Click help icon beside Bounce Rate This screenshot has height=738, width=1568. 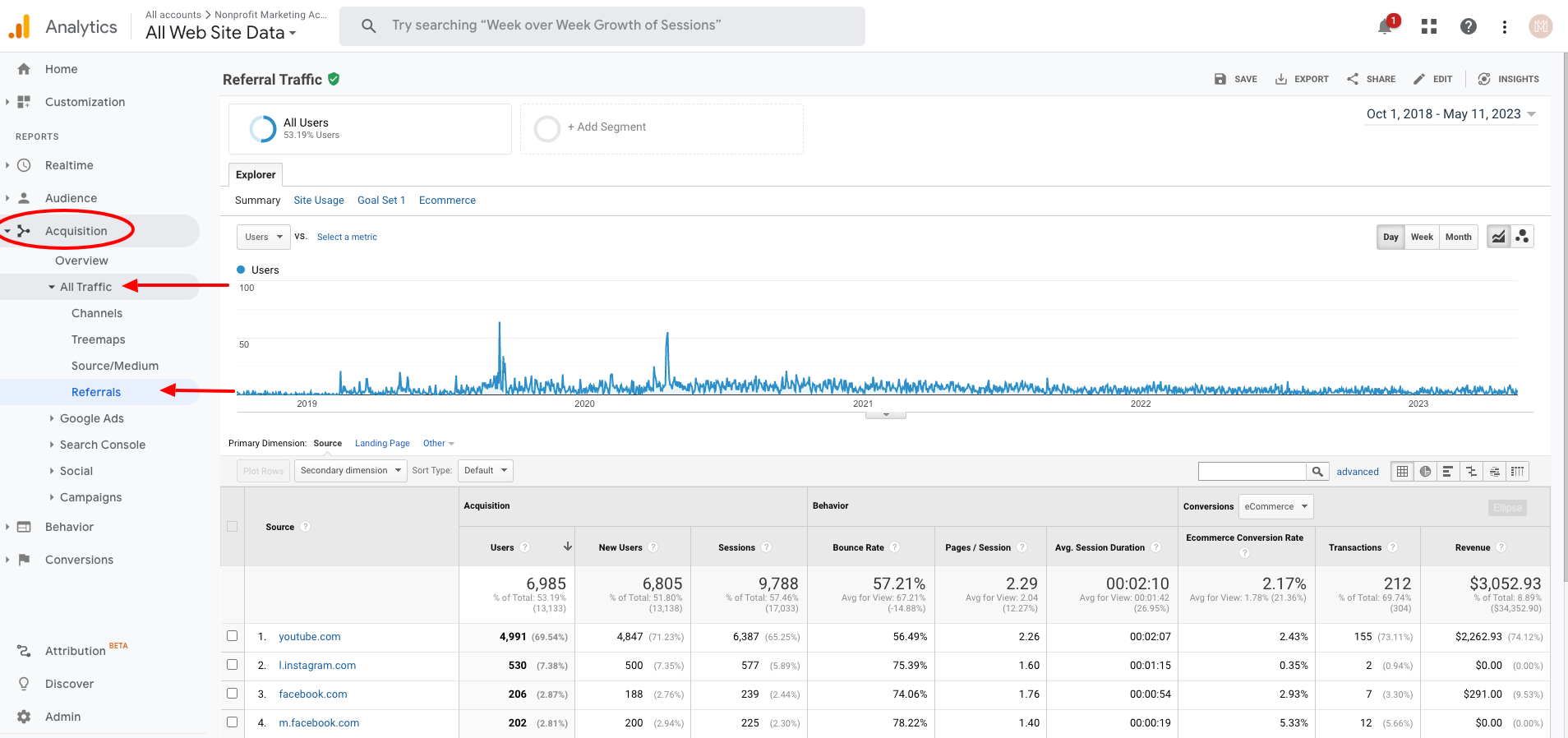pos(894,547)
